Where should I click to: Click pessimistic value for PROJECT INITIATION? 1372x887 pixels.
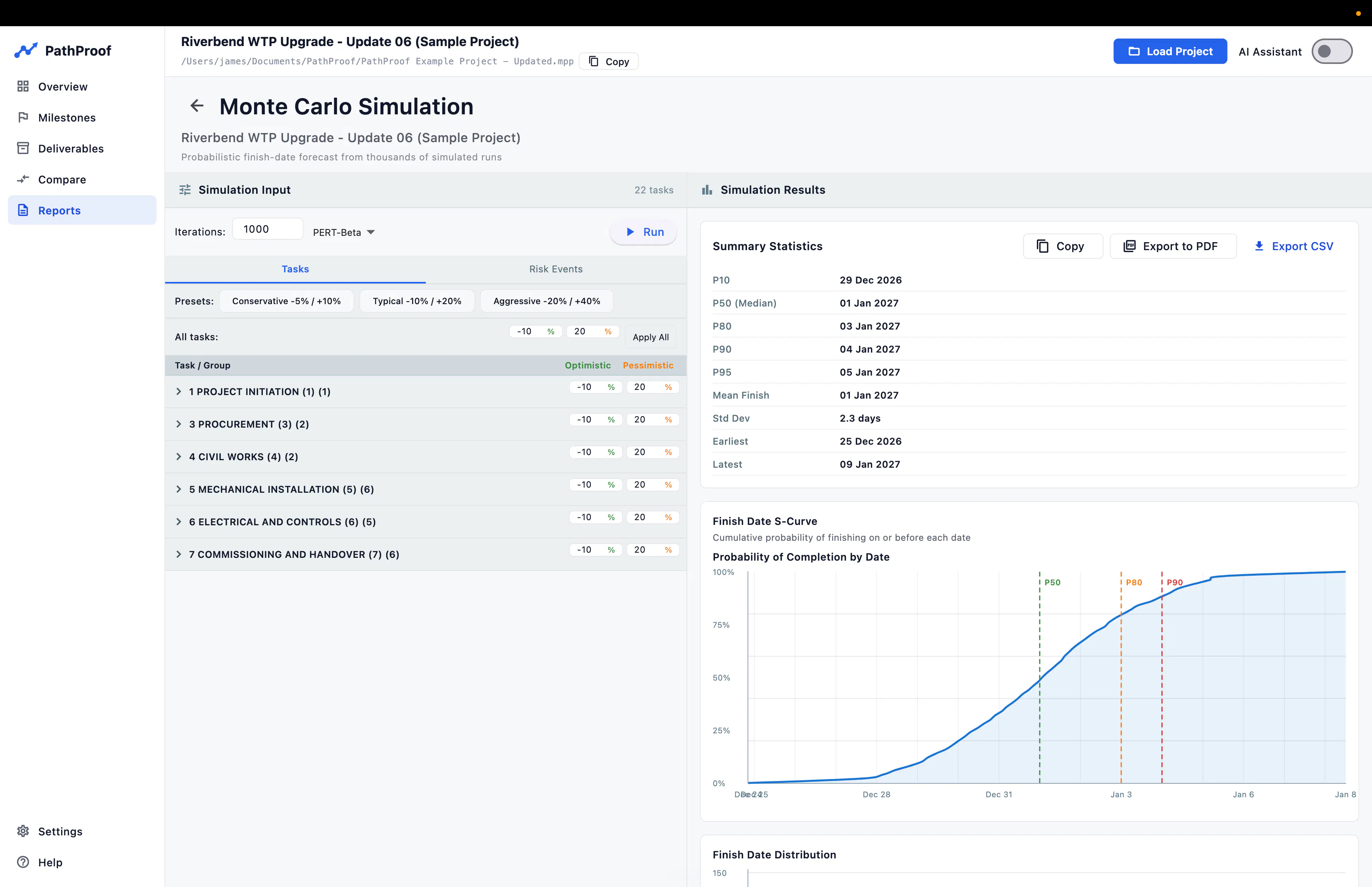[652, 387]
